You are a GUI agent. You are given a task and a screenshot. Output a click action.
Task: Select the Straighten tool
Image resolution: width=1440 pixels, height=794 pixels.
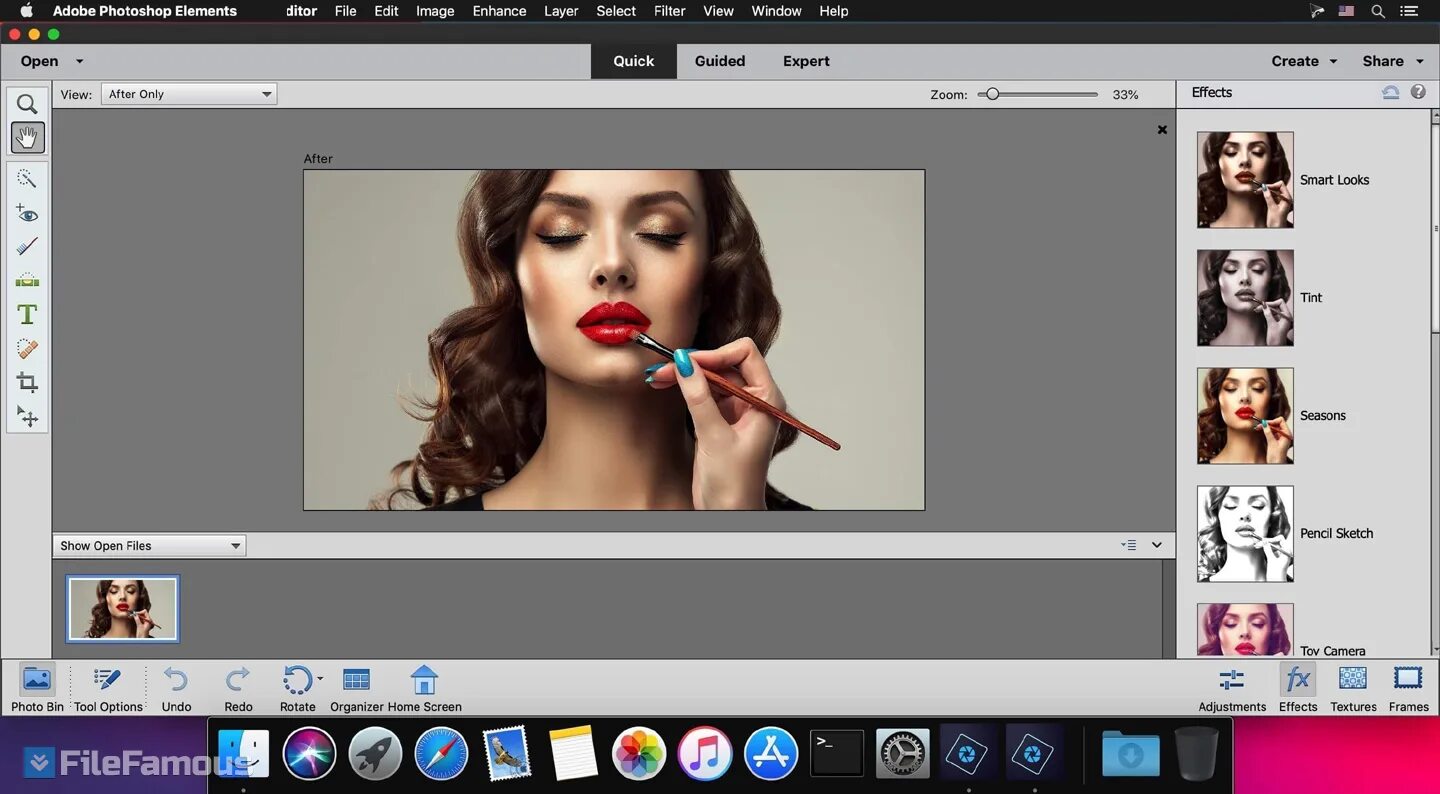coord(27,281)
